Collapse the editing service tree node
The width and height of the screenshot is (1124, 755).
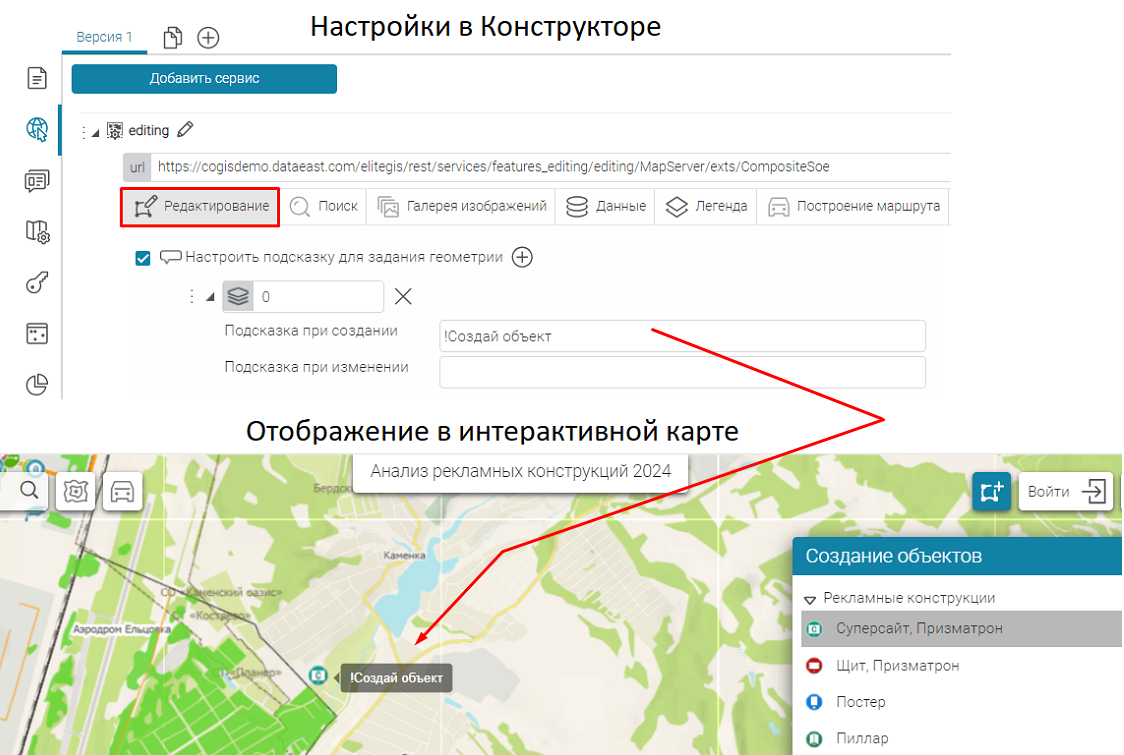pos(96,132)
